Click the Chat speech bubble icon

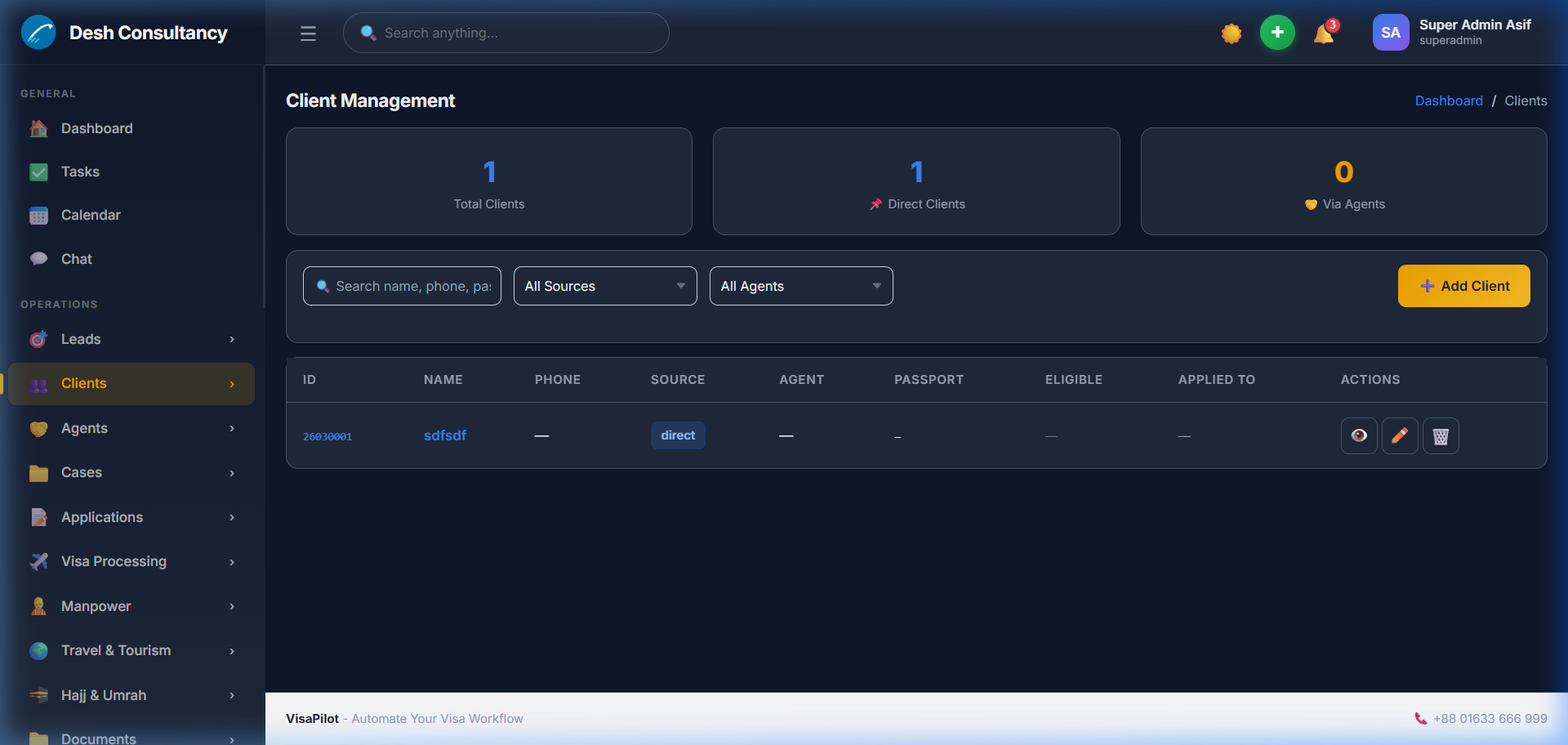pyautogui.click(x=38, y=259)
